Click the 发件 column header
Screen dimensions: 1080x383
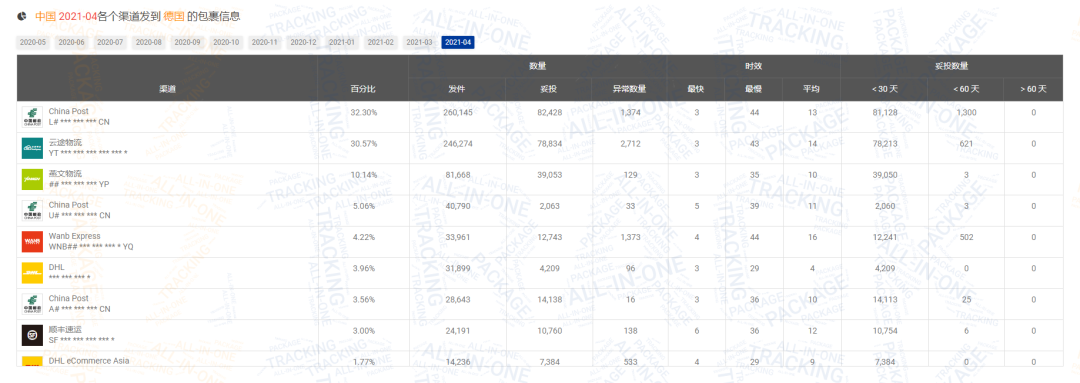pos(457,89)
